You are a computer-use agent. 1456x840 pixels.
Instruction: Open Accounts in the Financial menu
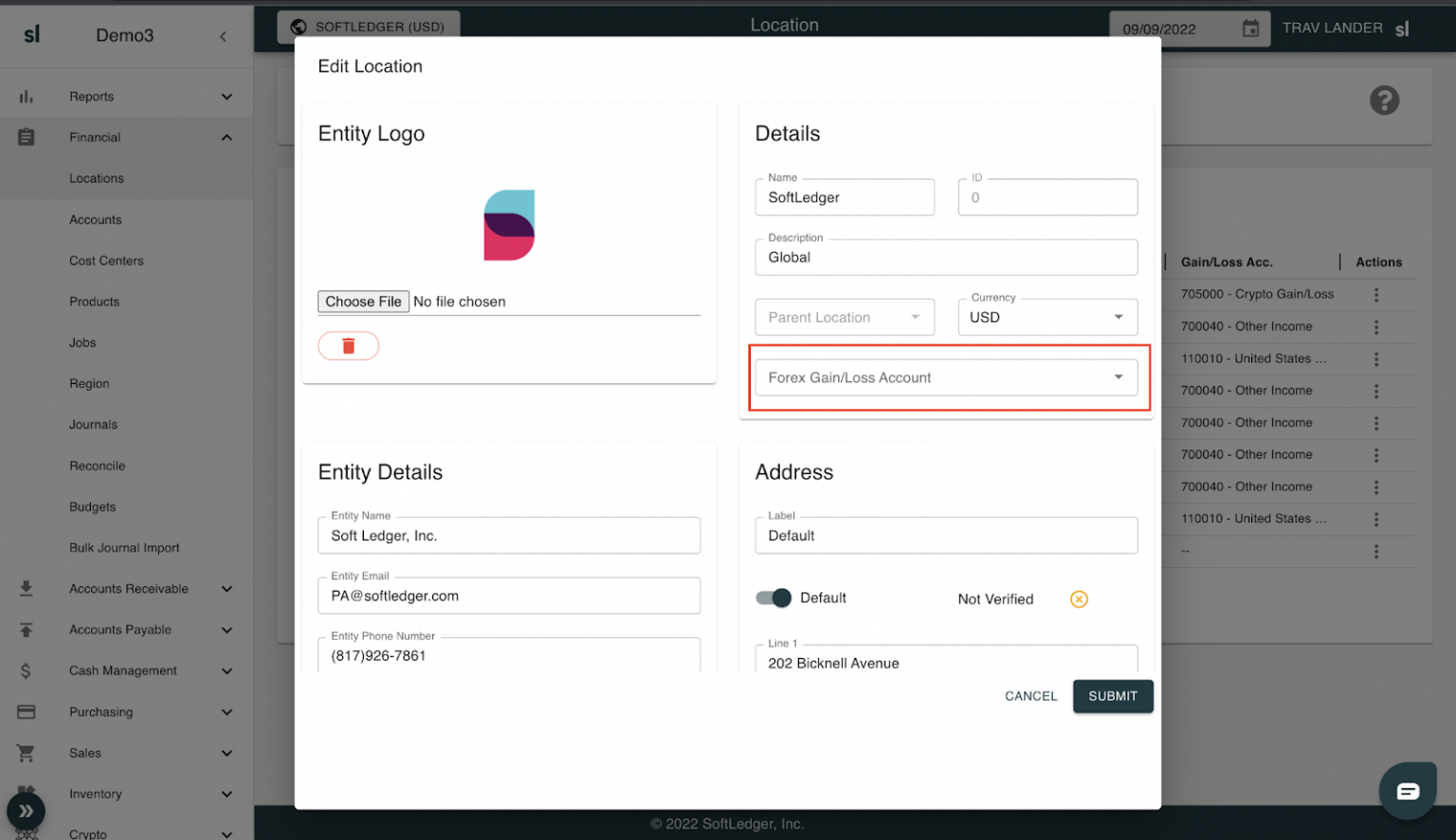coord(96,220)
